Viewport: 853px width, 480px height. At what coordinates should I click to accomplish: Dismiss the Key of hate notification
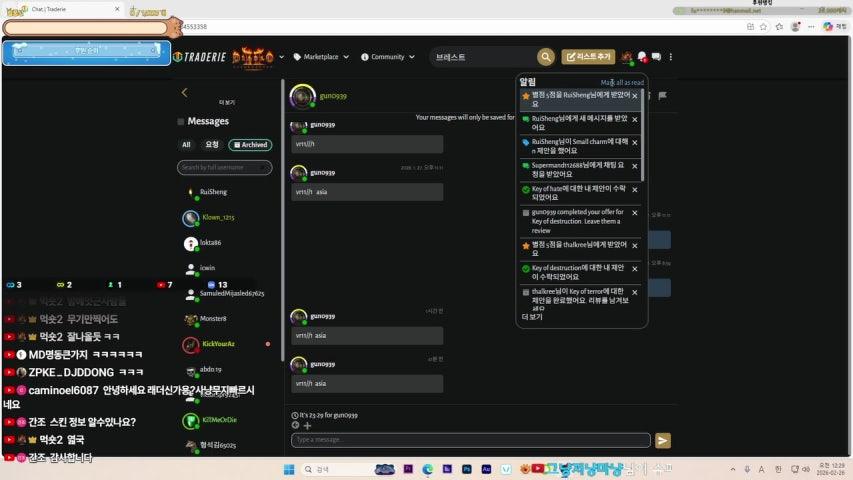pyautogui.click(x=635, y=189)
